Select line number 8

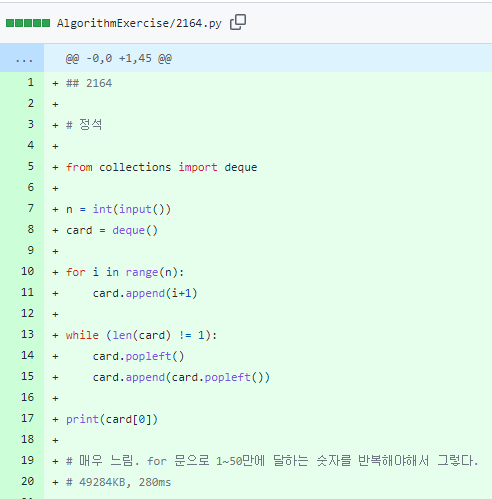(30, 230)
